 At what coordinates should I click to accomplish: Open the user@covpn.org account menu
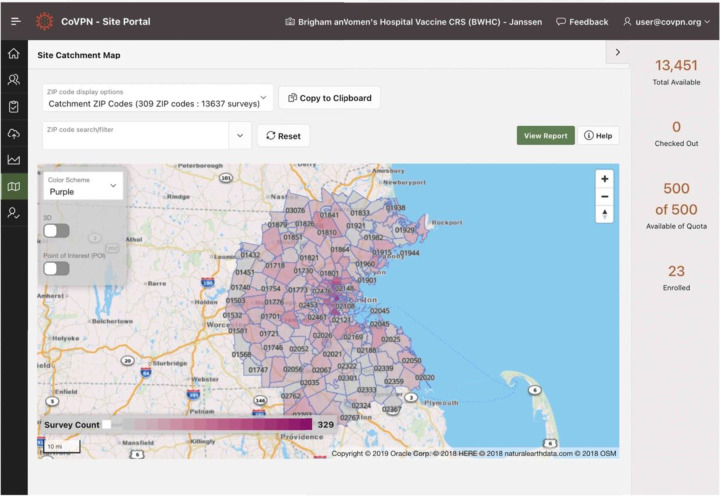pos(666,21)
